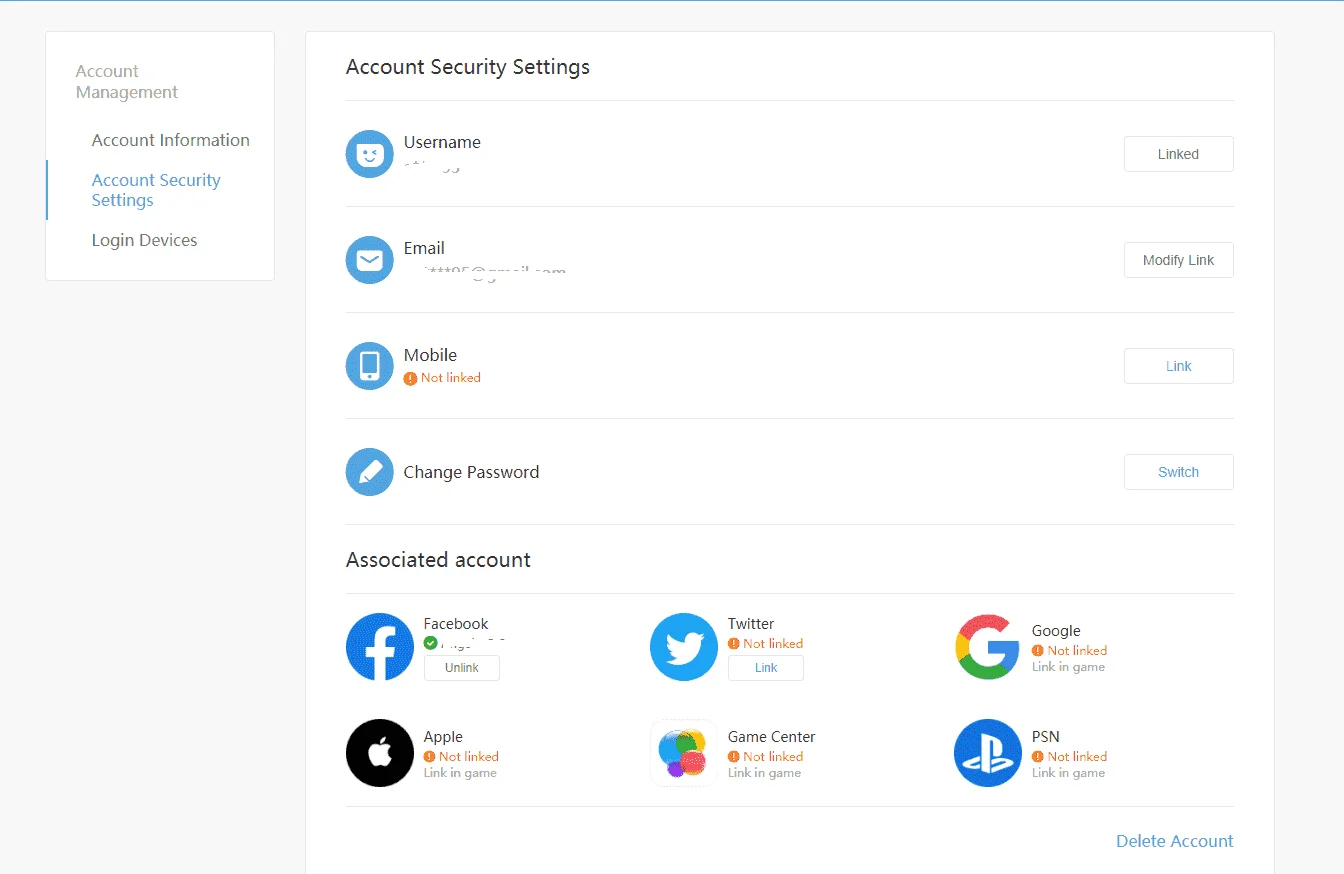Click Link in game text under Apple
This screenshot has height=874, width=1344.
click(x=460, y=773)
